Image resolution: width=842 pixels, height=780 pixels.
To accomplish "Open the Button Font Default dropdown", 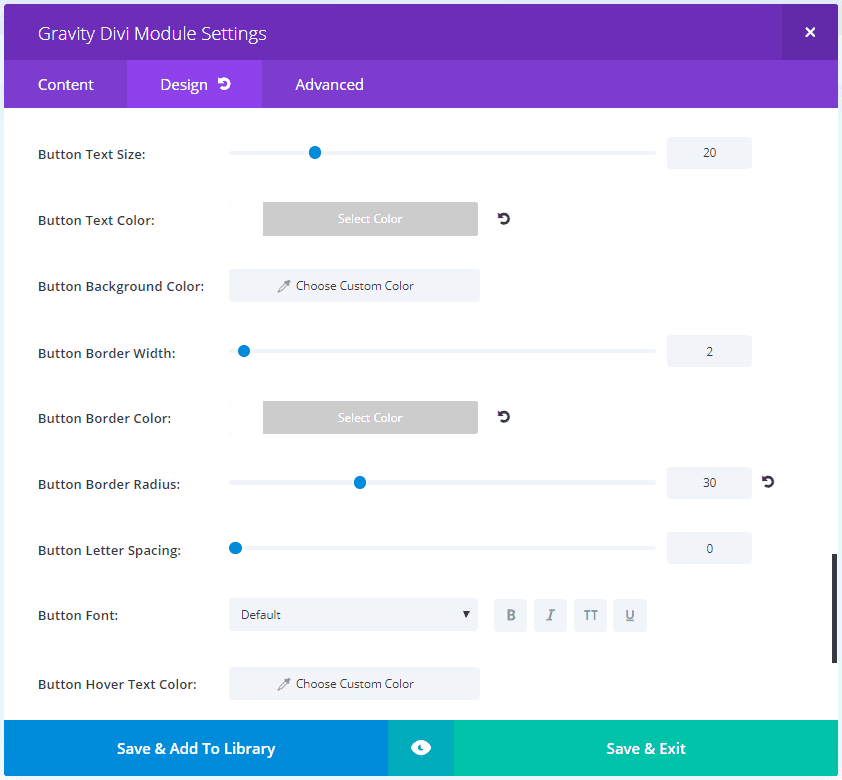I will (353, 615).
